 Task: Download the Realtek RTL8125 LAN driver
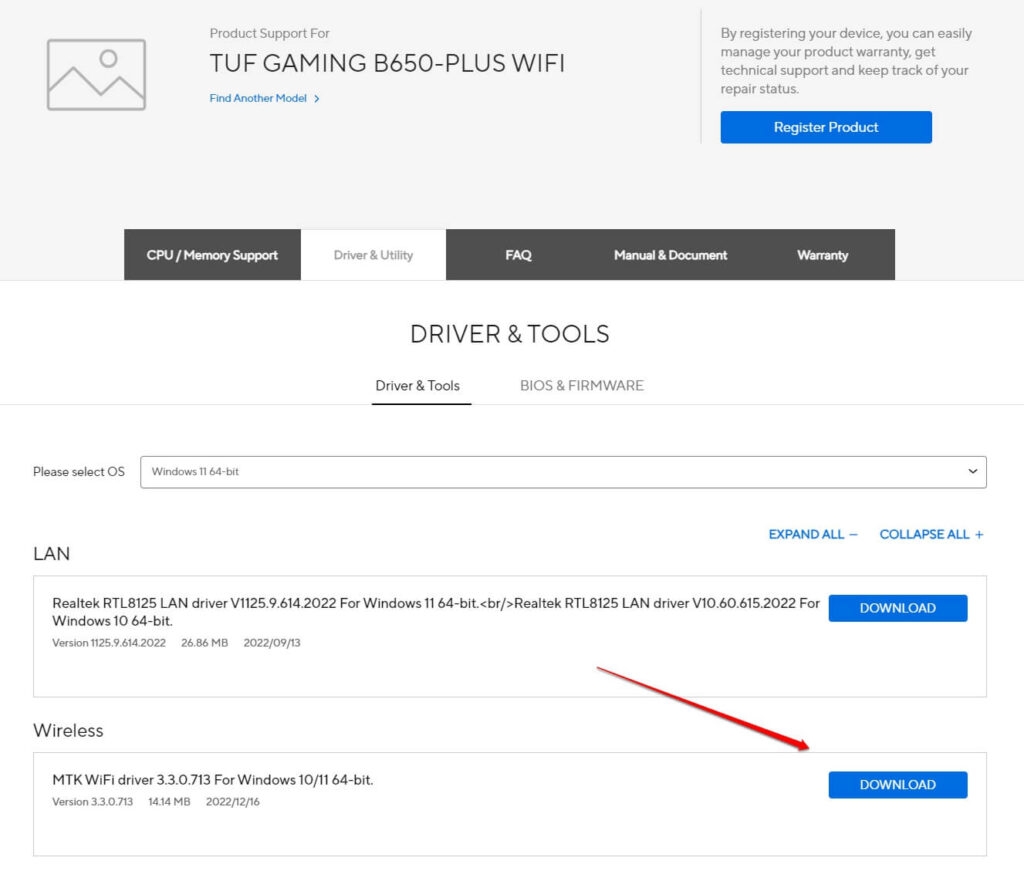pos(898,608)
